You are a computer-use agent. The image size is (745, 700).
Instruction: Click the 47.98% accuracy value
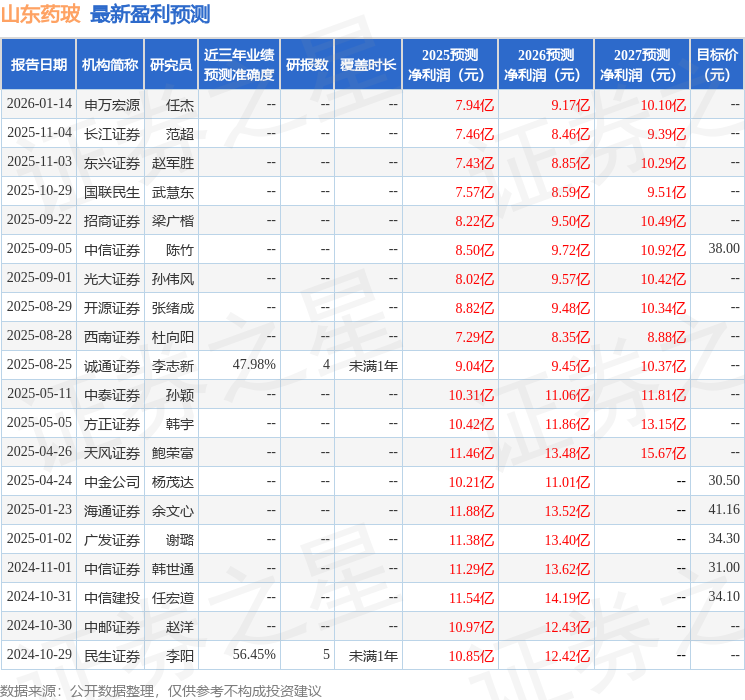[x=254, y=364]
